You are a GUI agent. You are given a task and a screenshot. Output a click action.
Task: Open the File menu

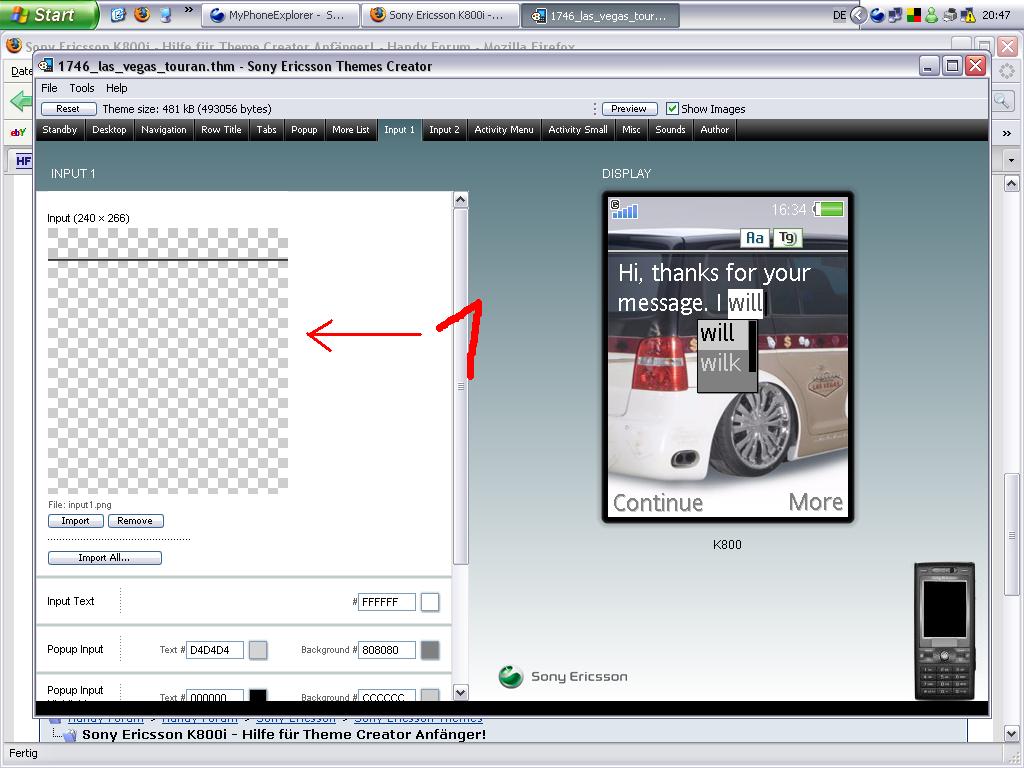49,88
